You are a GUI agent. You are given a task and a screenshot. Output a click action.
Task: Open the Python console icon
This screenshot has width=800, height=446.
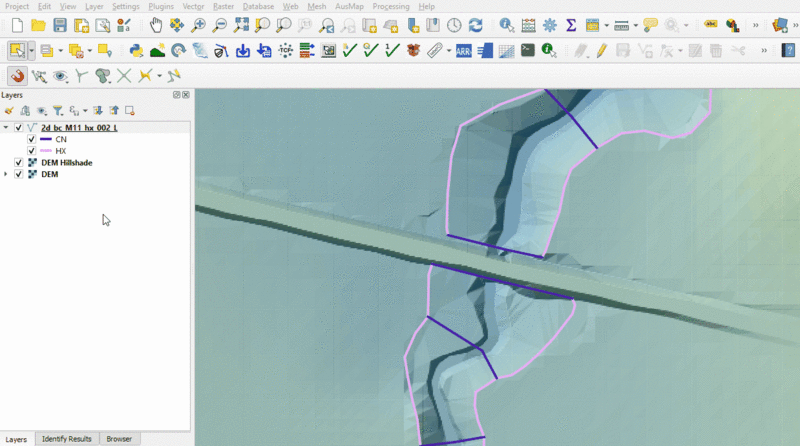tap(136, 49)
